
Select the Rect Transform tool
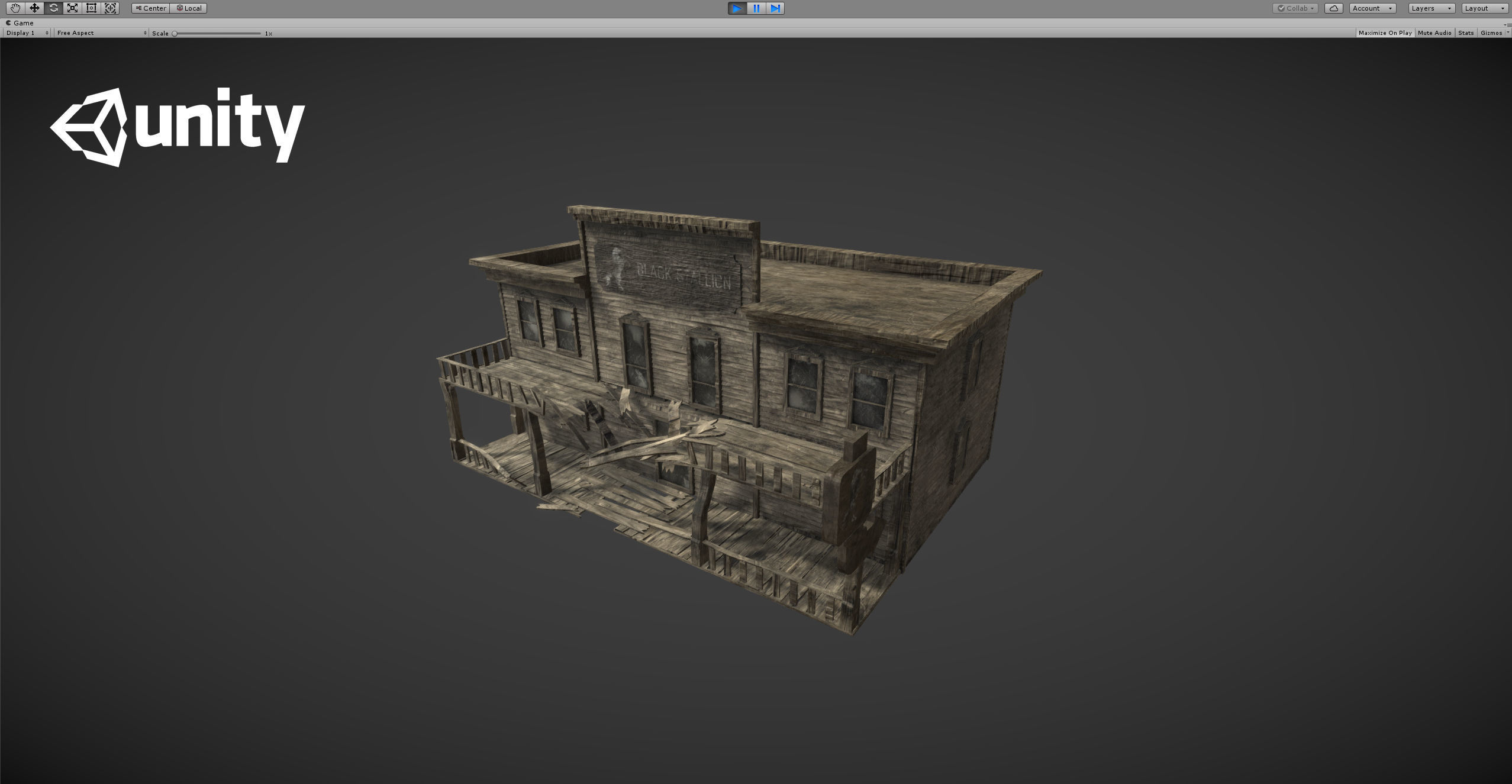tap(91, 8)
